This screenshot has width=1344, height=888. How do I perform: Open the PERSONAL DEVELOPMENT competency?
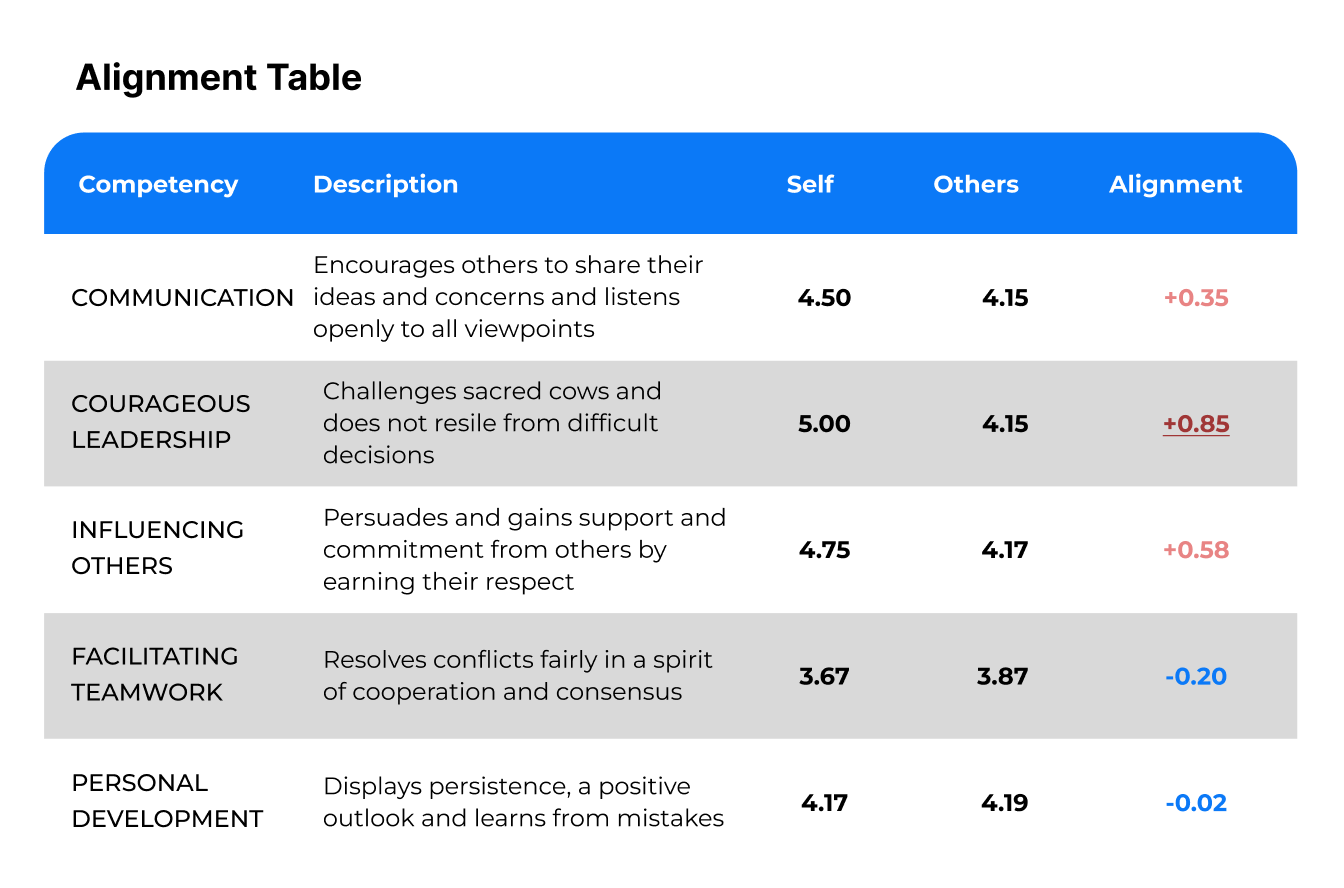166,801
